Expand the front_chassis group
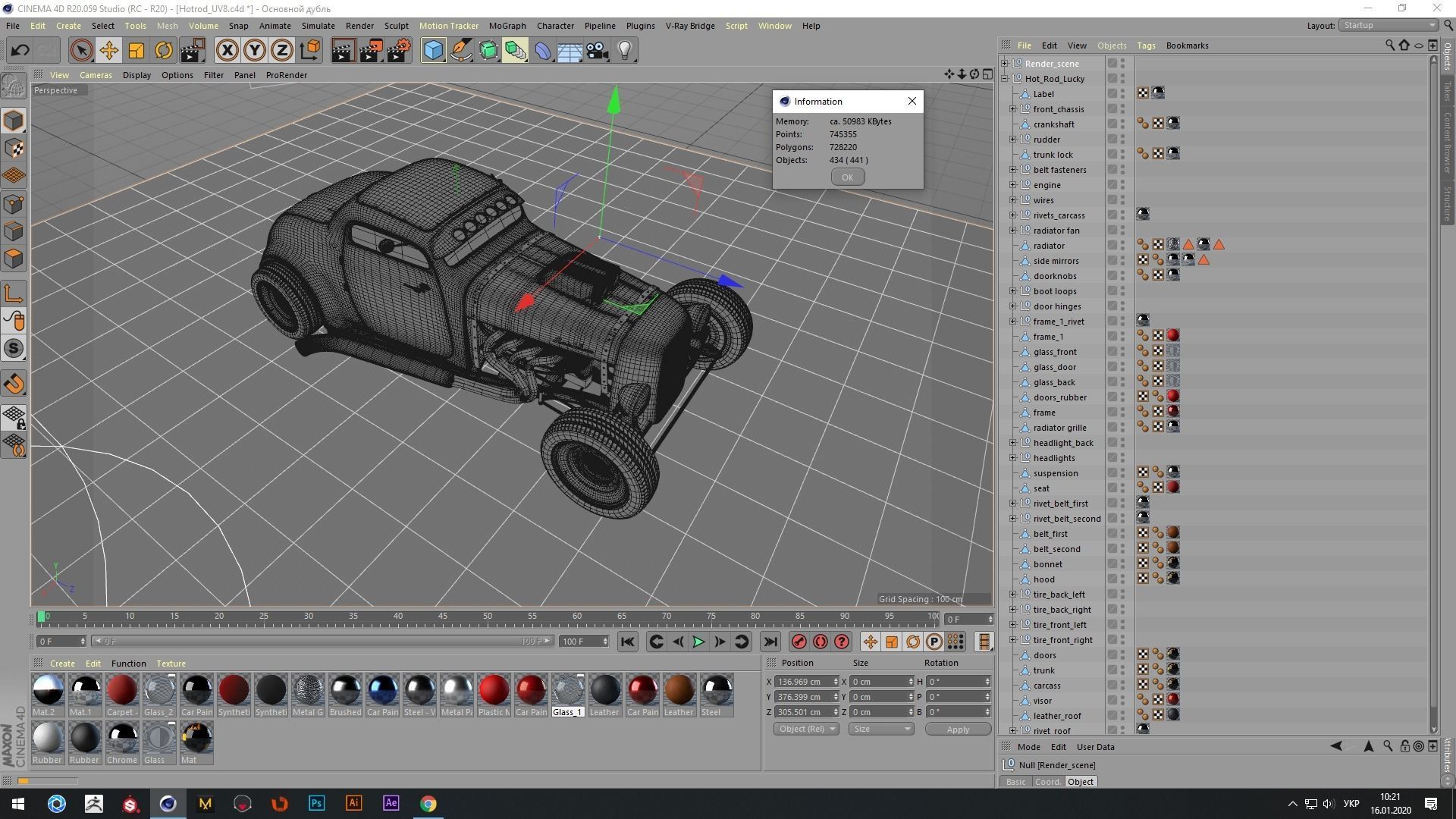Viewport: 1456px width, 819px height. click(x=1013, y=108)
